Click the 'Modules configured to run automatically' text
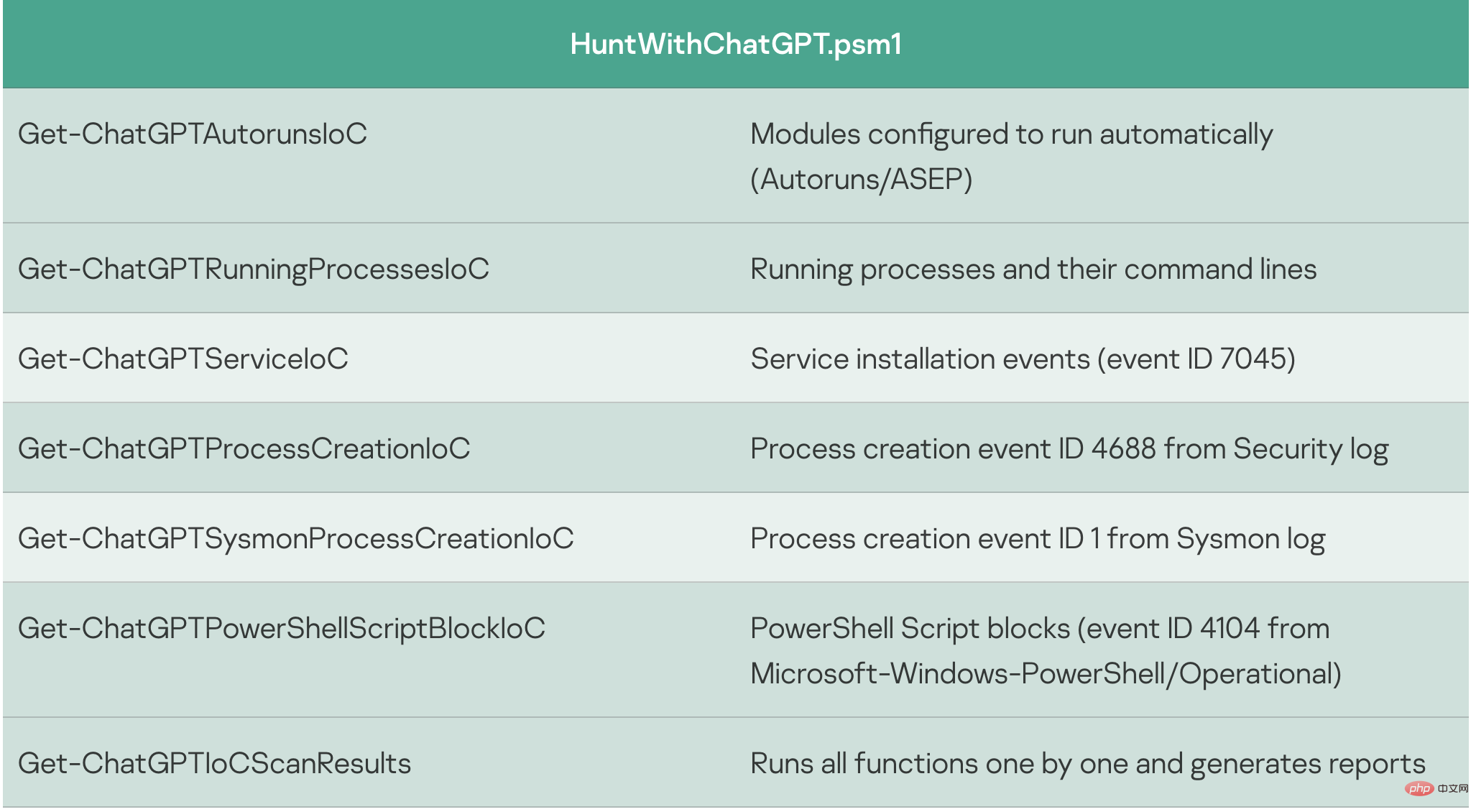 pyautogui.click(x=1012, y=134)
